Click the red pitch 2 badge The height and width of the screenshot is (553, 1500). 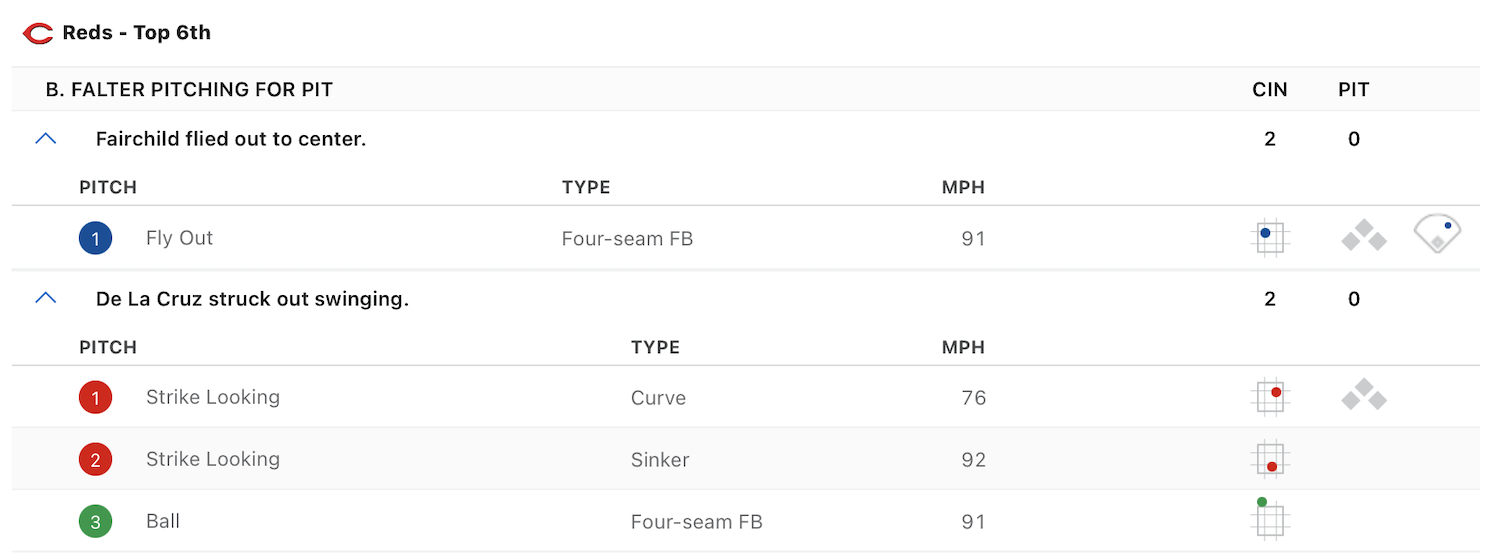[96, 460]
